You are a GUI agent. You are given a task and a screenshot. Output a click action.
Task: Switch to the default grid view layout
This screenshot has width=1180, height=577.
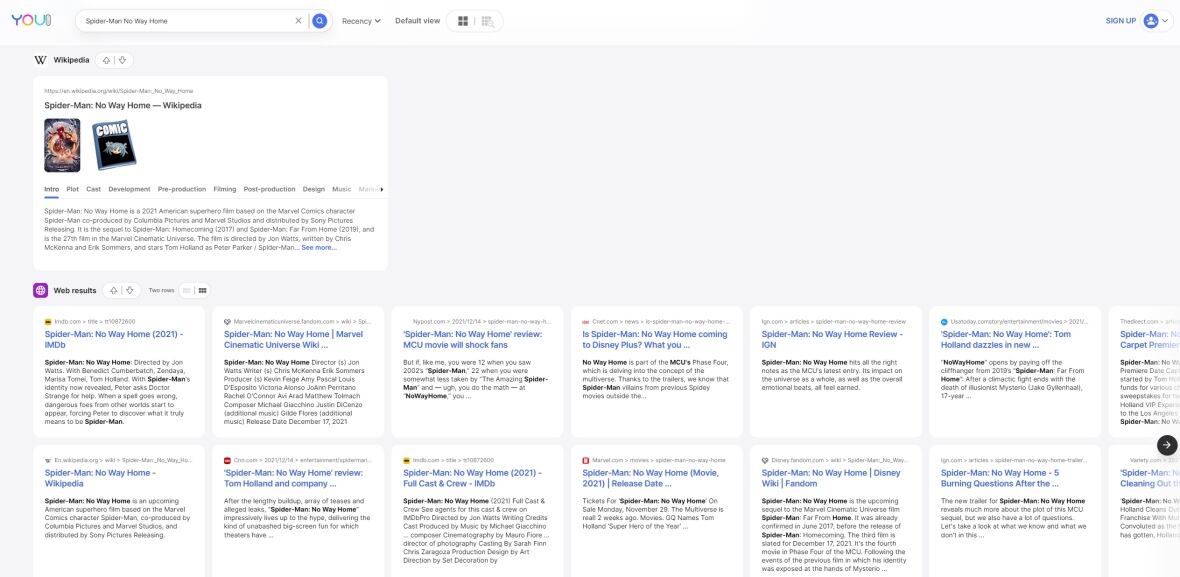coord(463,21)
